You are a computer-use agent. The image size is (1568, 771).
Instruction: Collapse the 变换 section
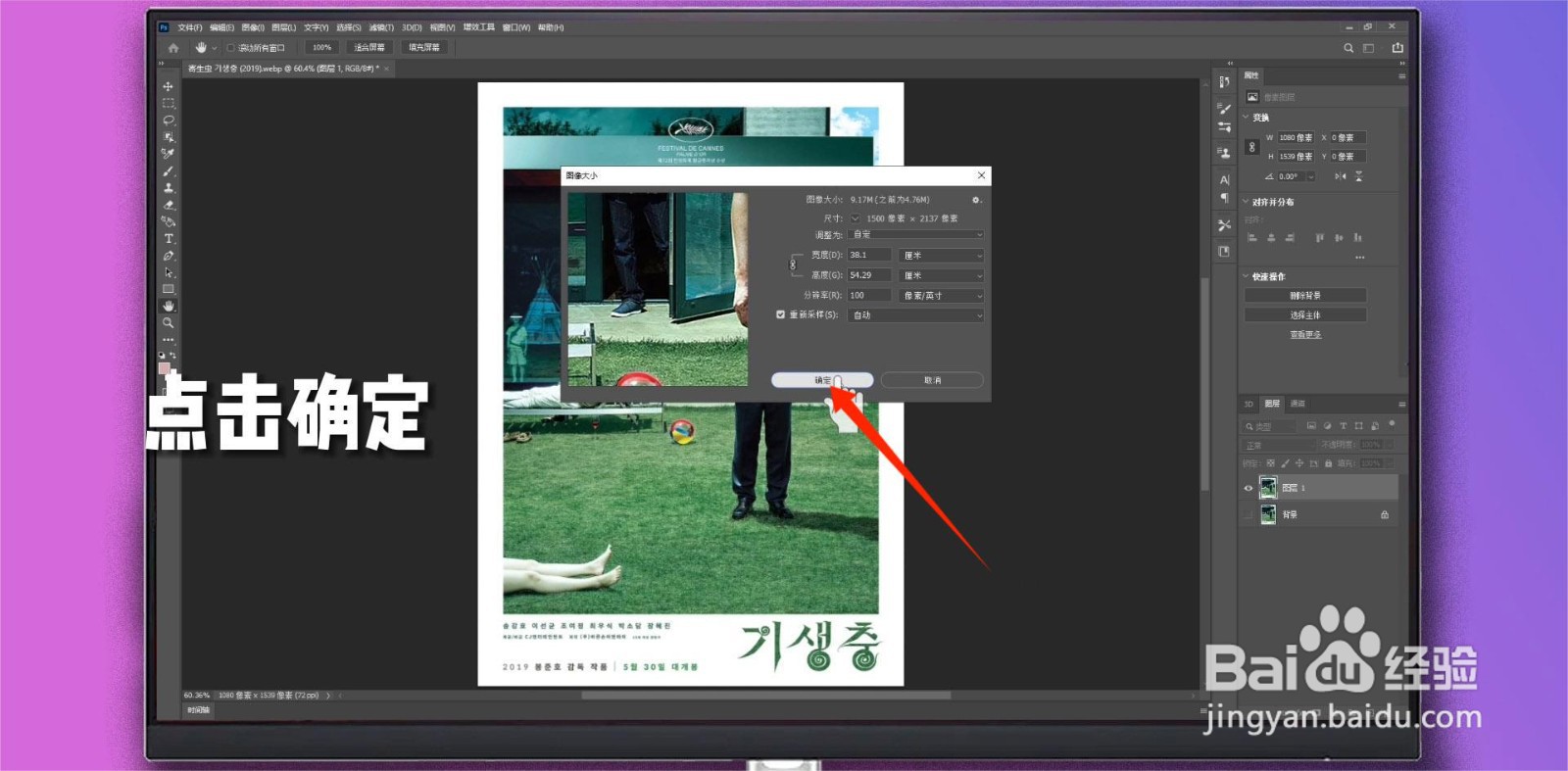[x=1247, y=118]
